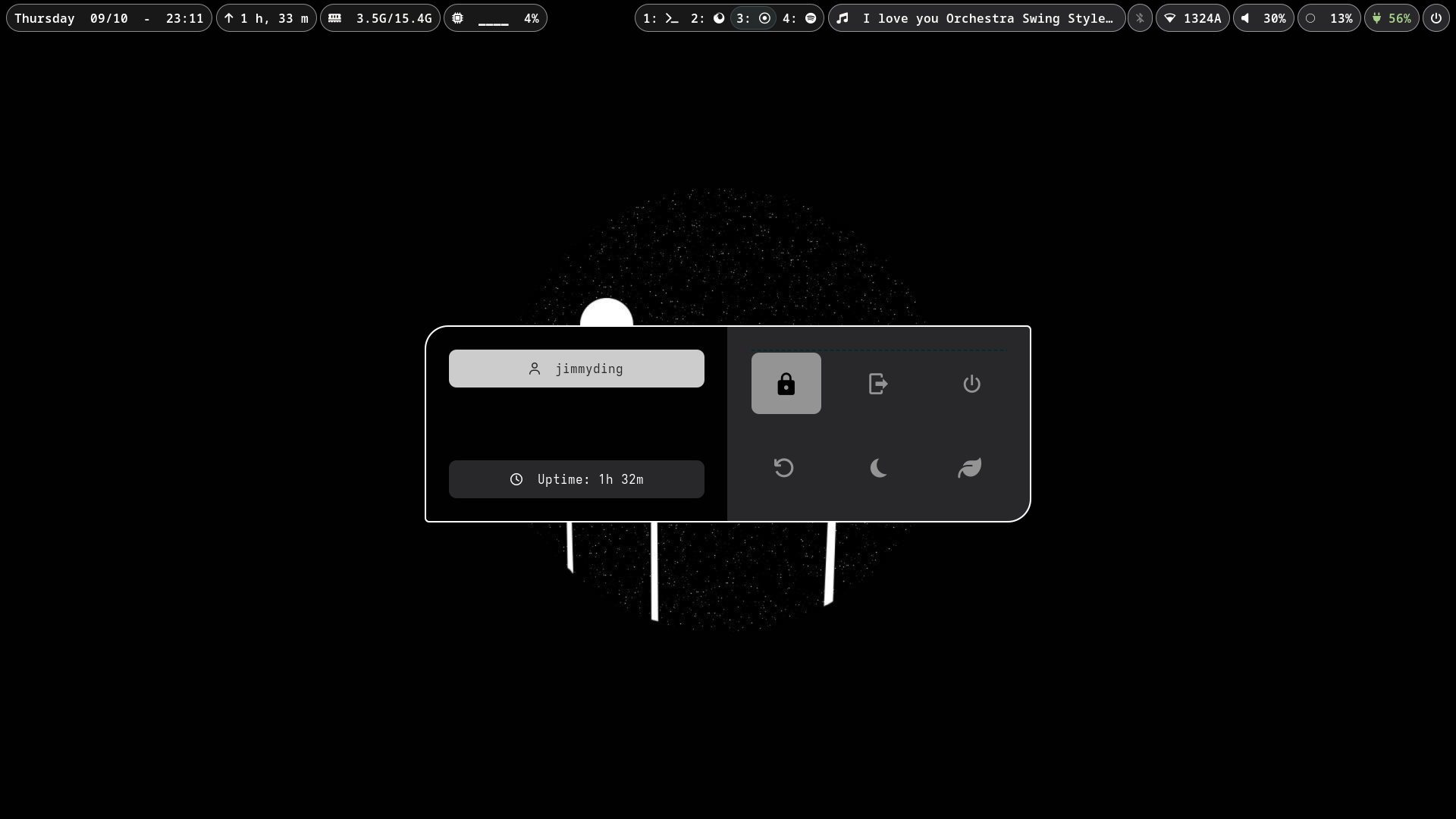Image resolution: width=1456 pixels, height=819 pixels.
Task: Click the jimmyding user button
Action: (576, 369)
